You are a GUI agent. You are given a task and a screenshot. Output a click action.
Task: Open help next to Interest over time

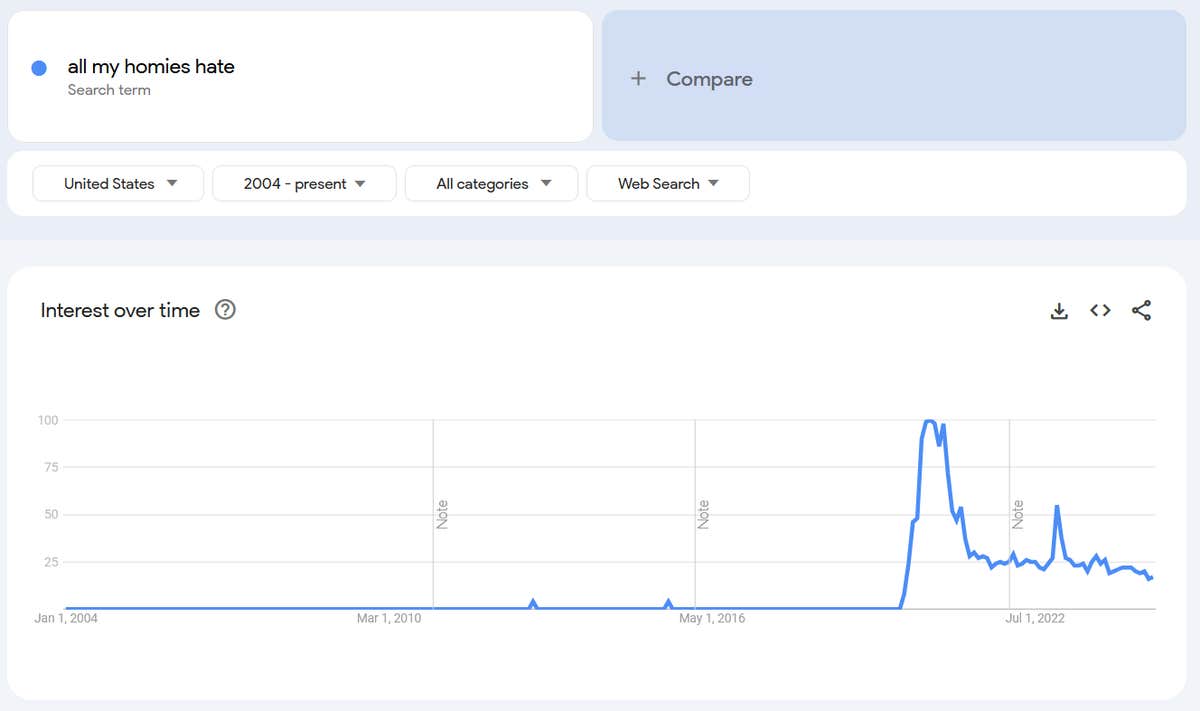226,310
